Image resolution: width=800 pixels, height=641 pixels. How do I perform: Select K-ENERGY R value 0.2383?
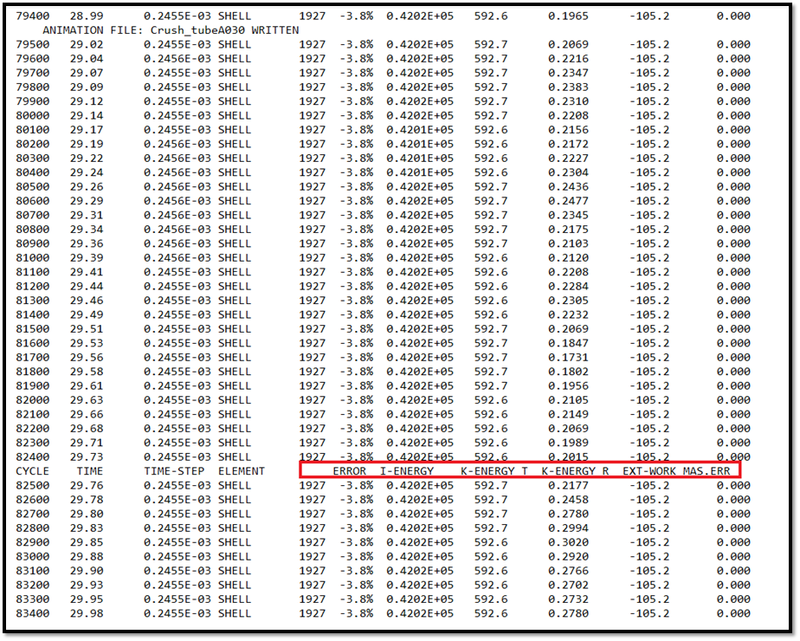point(568,87)
